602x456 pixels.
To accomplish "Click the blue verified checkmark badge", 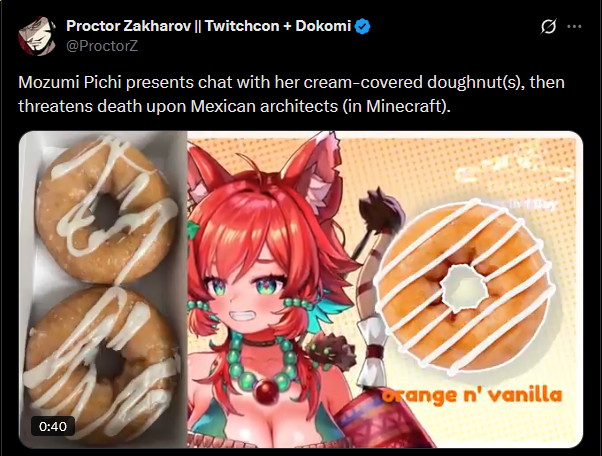I will coord(362,26).
